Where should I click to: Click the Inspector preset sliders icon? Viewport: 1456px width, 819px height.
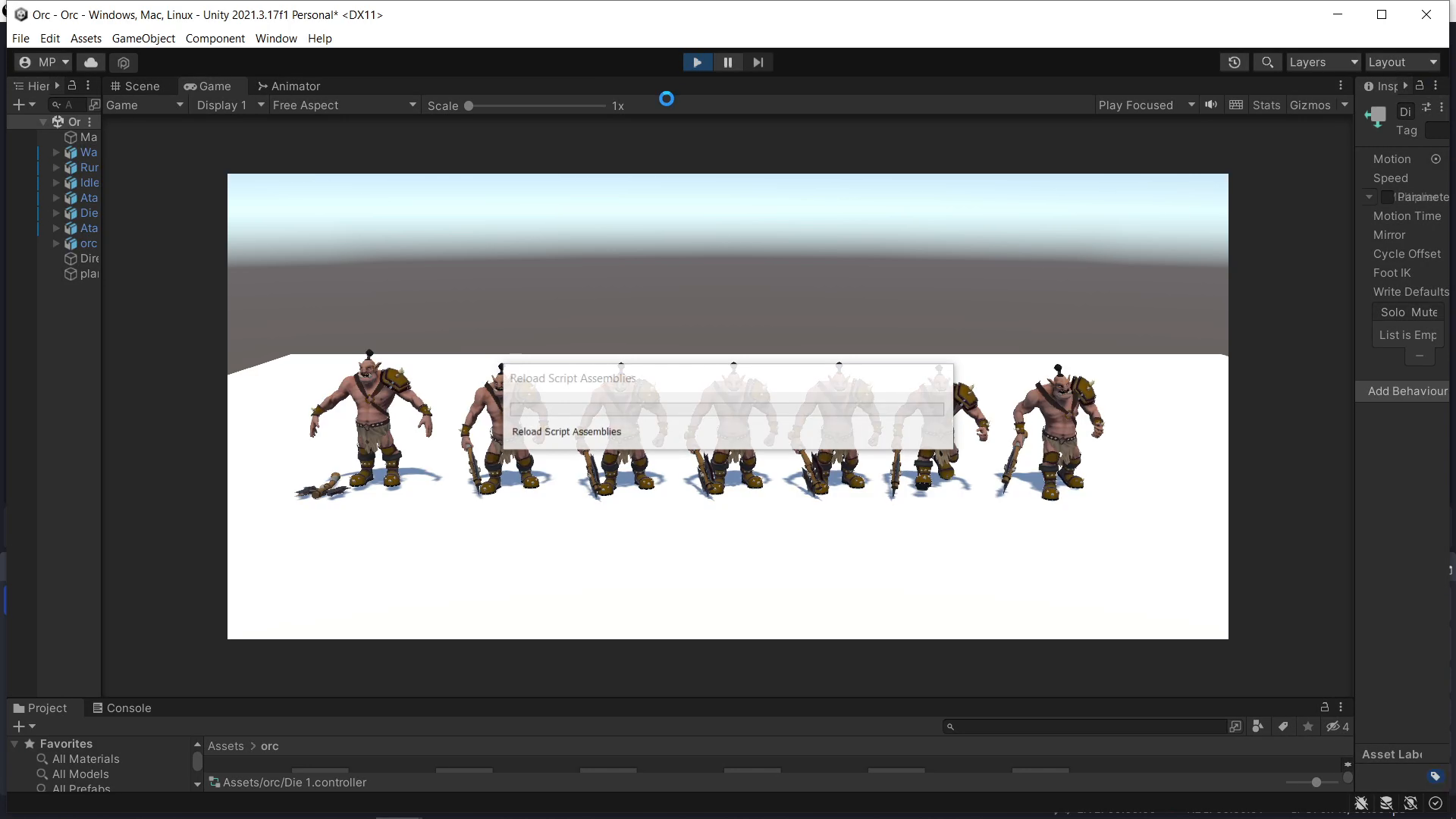coord(1426,108)
